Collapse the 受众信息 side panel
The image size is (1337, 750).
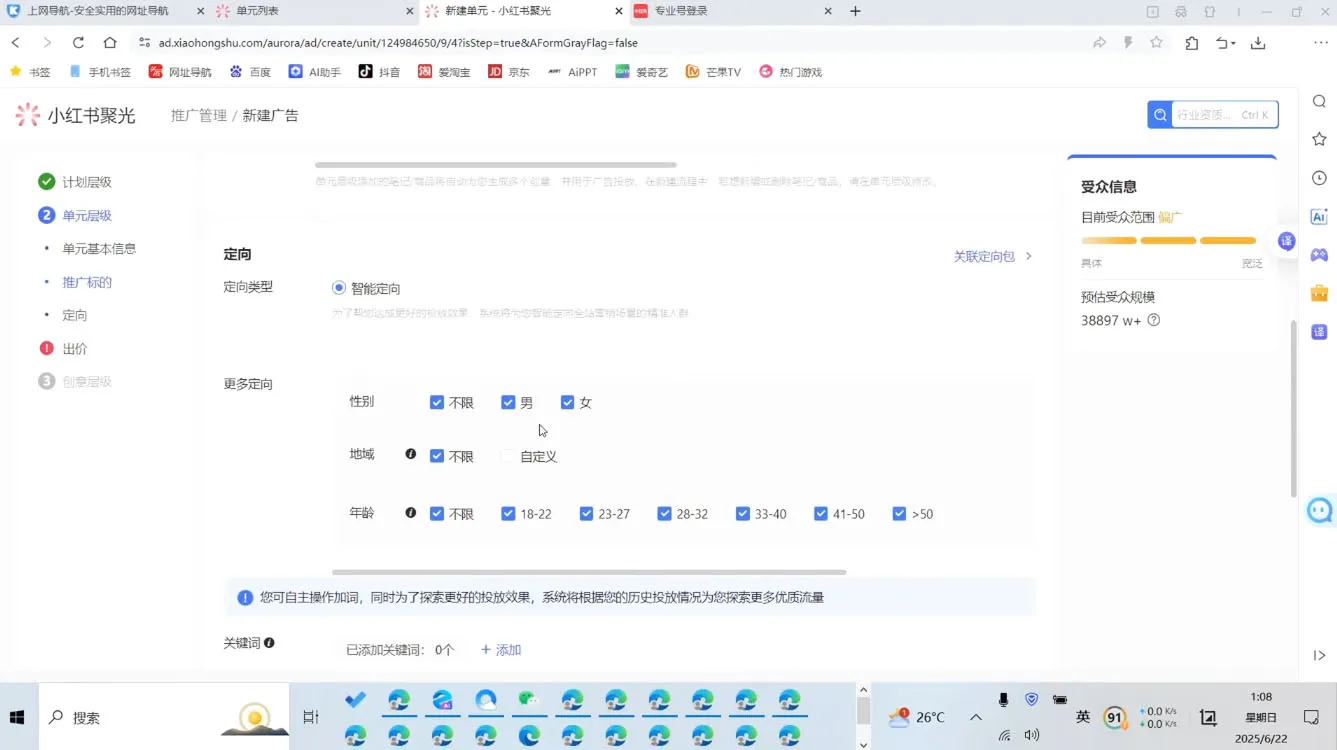[1286, 240]
